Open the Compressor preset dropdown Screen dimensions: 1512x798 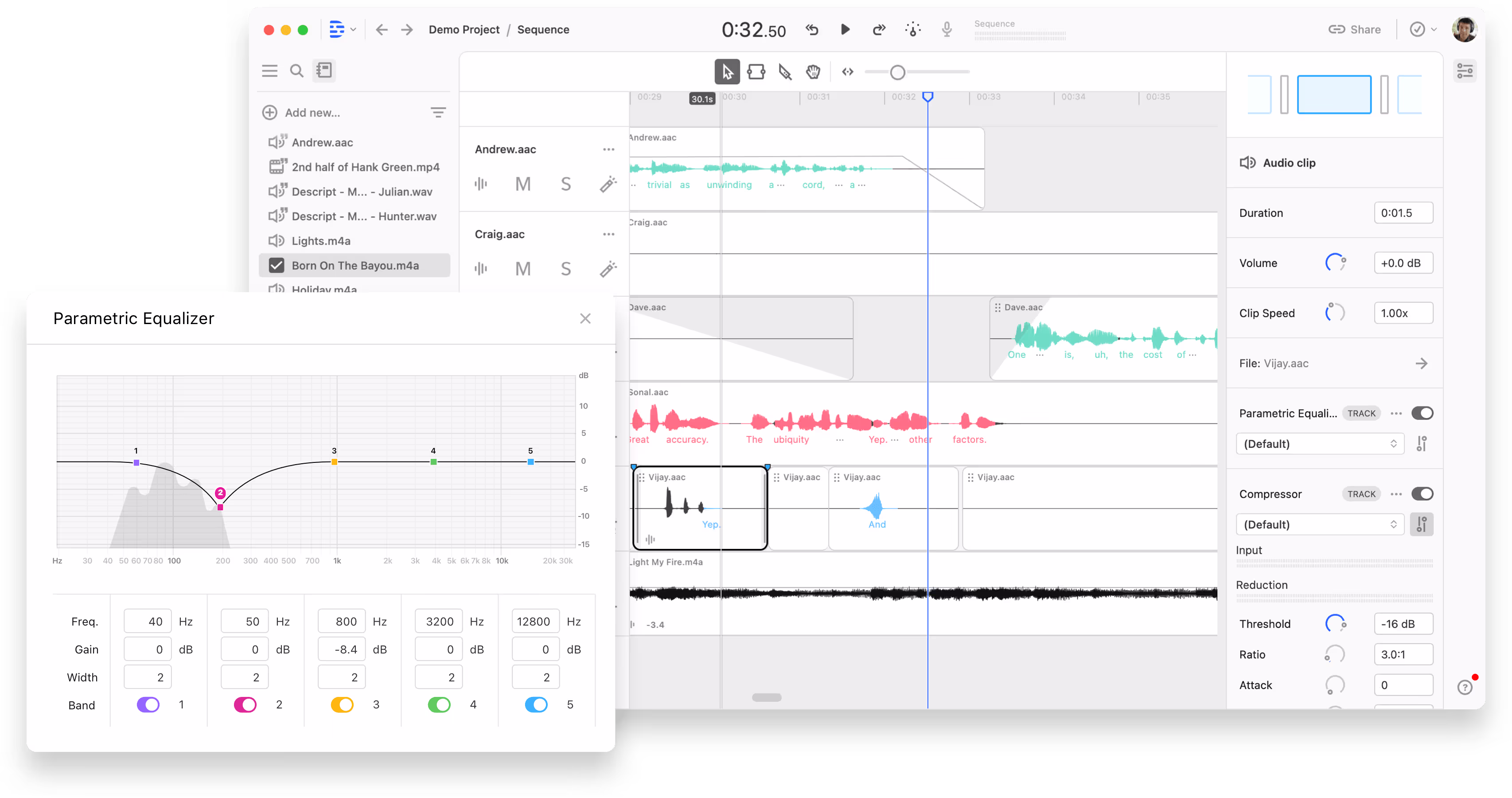pos(1320,524)
